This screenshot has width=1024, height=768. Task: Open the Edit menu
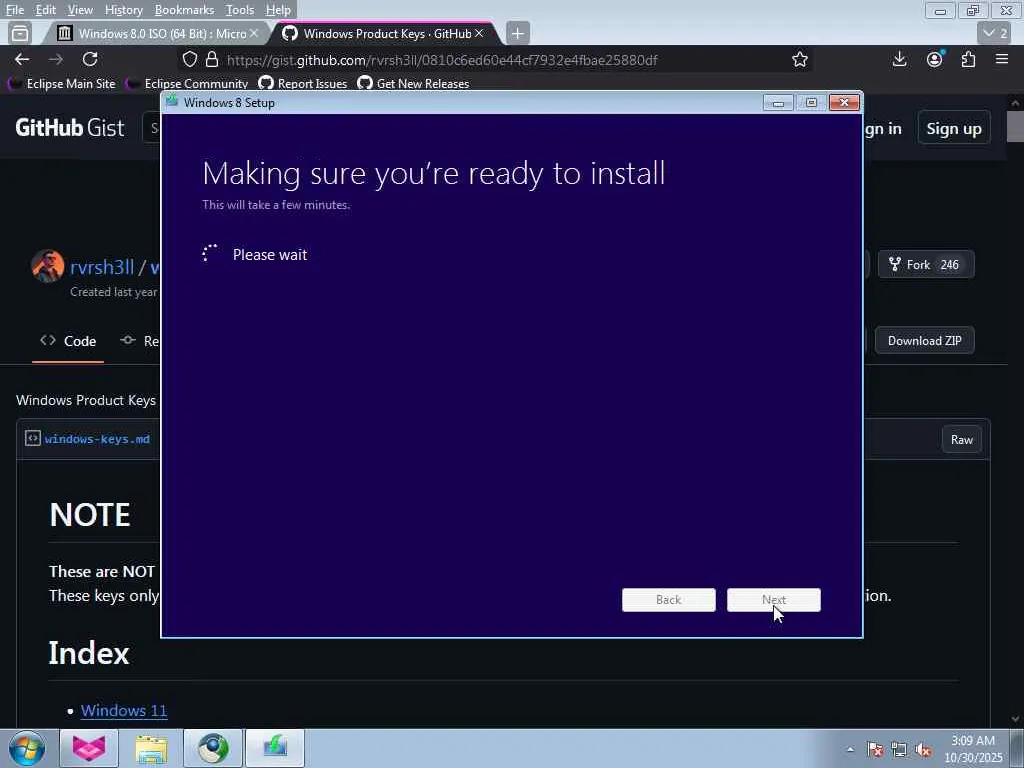point(45,10)
